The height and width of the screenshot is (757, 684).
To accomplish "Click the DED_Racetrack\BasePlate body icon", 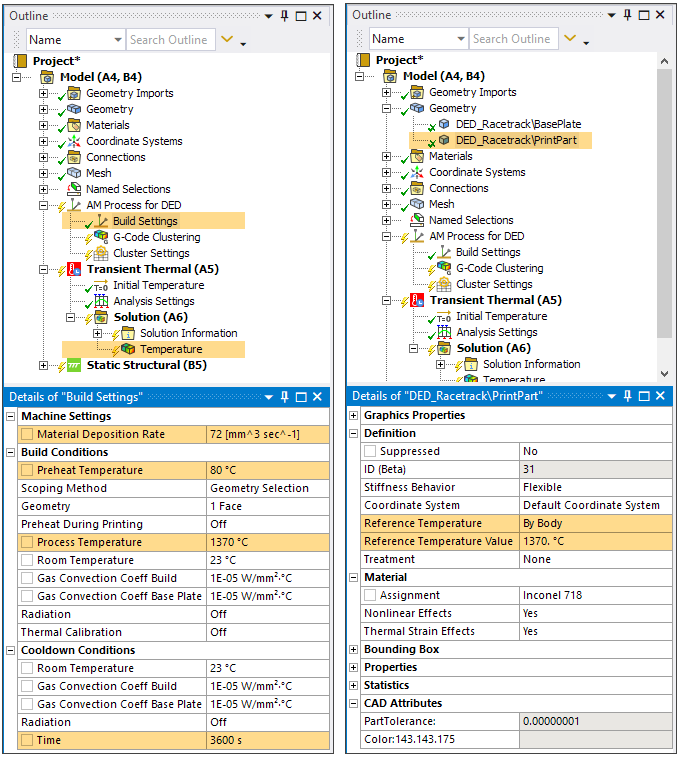I will point(444,124).
